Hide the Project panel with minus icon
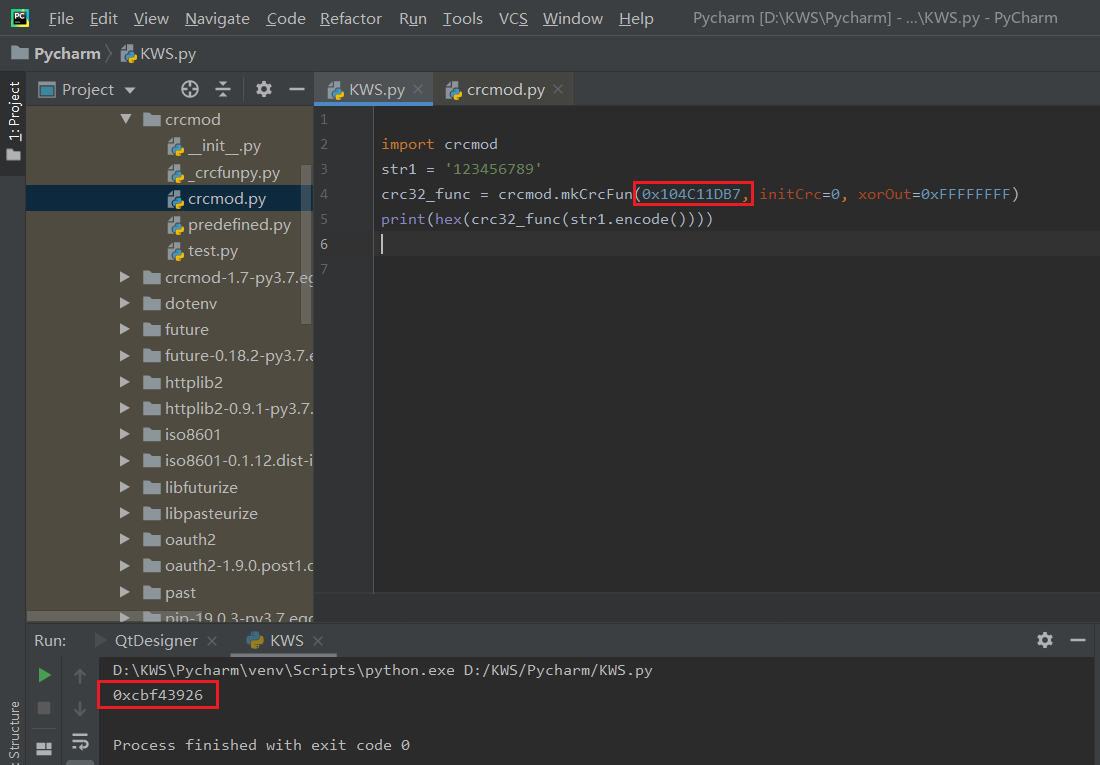 [297, 89]
